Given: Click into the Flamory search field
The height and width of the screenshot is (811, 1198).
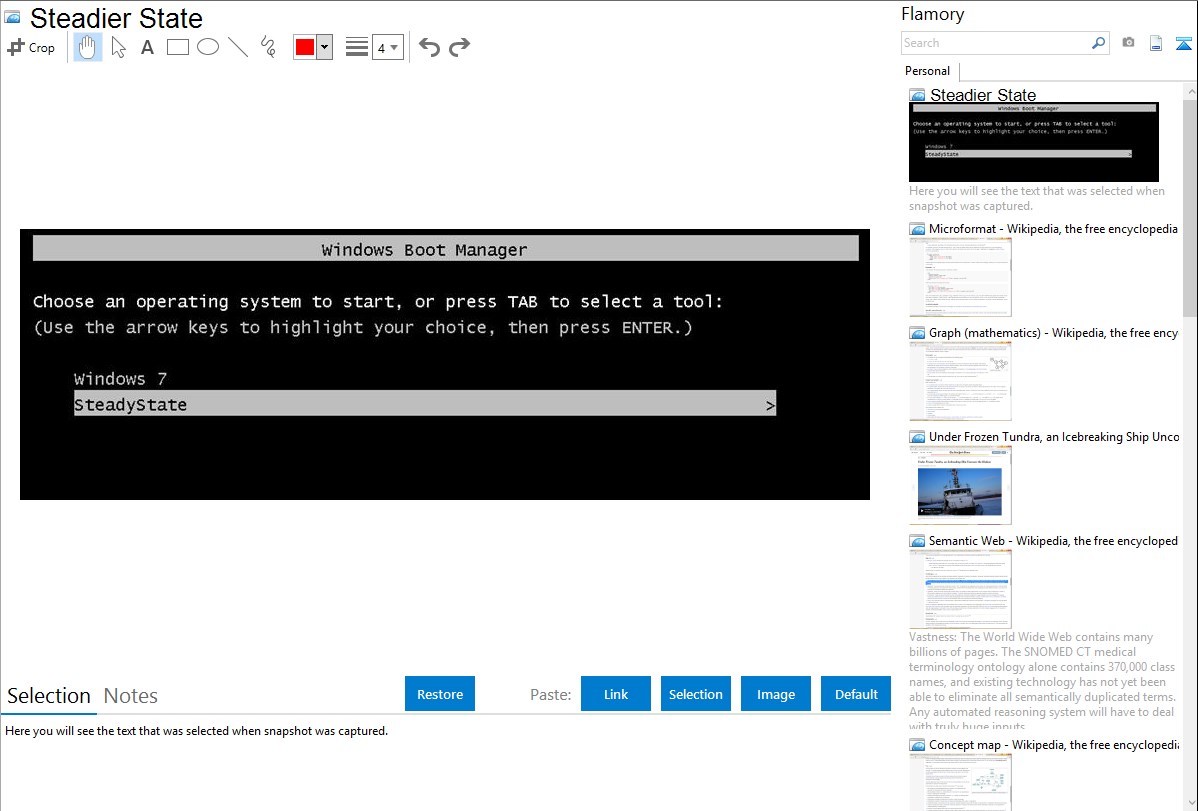Looking at the screenshot, I should click(996, 43).
